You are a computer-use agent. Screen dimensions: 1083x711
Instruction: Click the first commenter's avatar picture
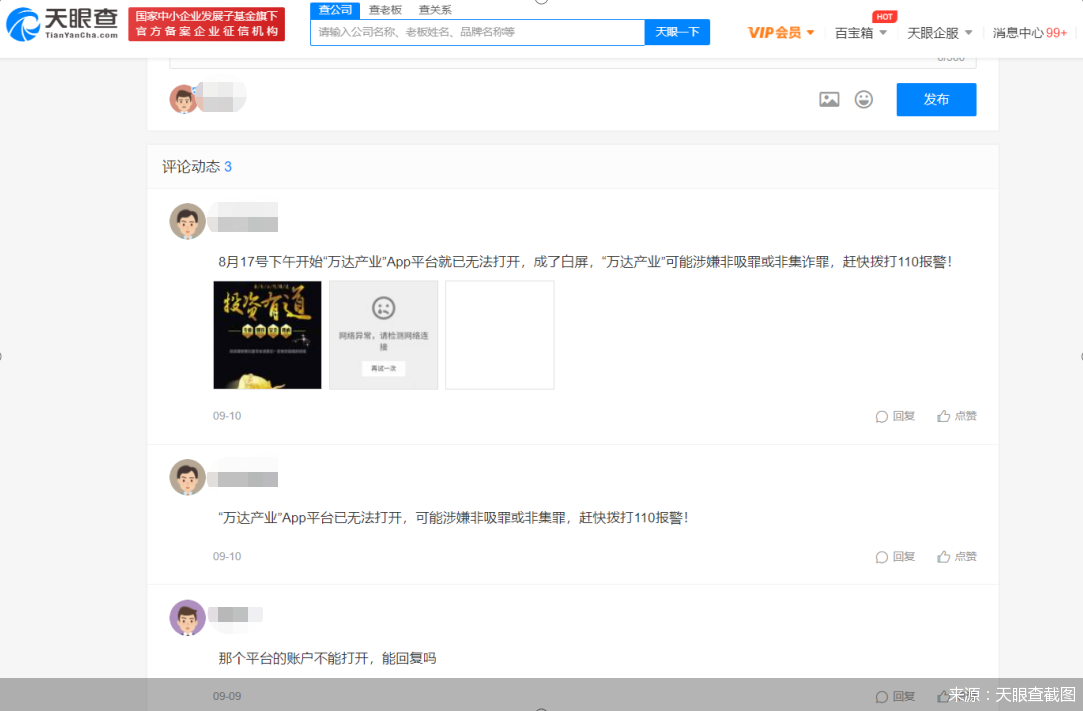tap(187, 221)
